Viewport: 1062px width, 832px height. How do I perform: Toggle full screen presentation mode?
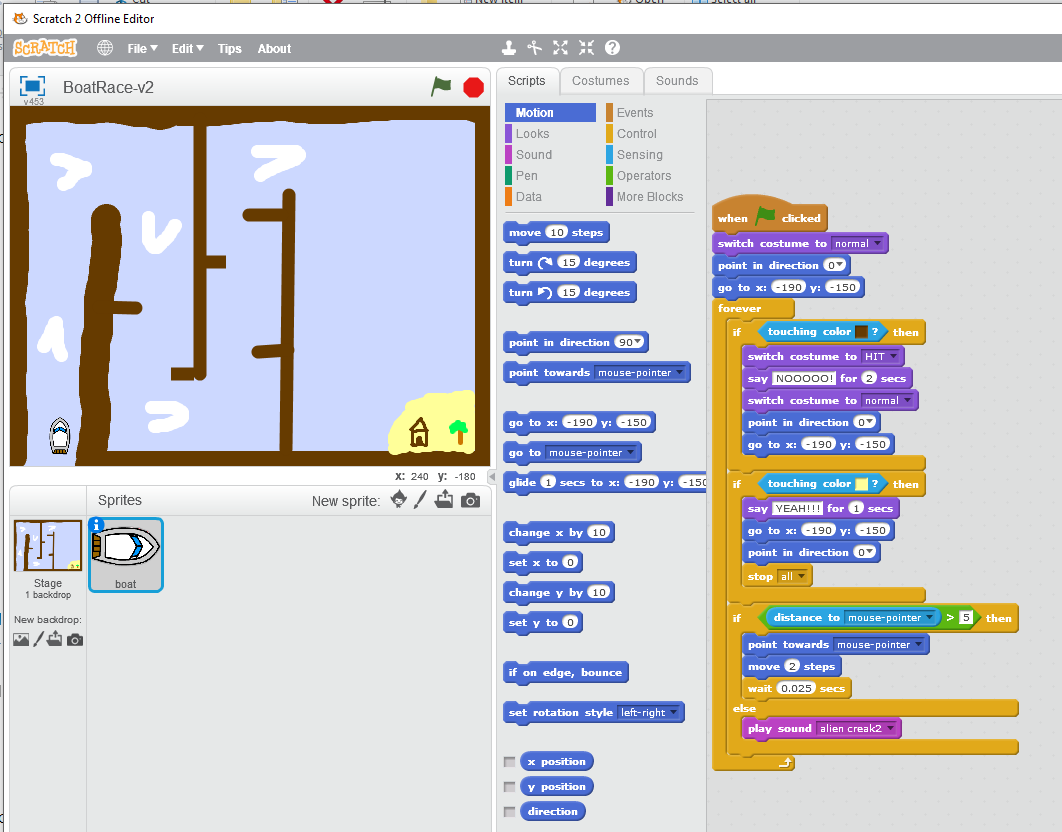pyautogui.click(x=32, y=87)
